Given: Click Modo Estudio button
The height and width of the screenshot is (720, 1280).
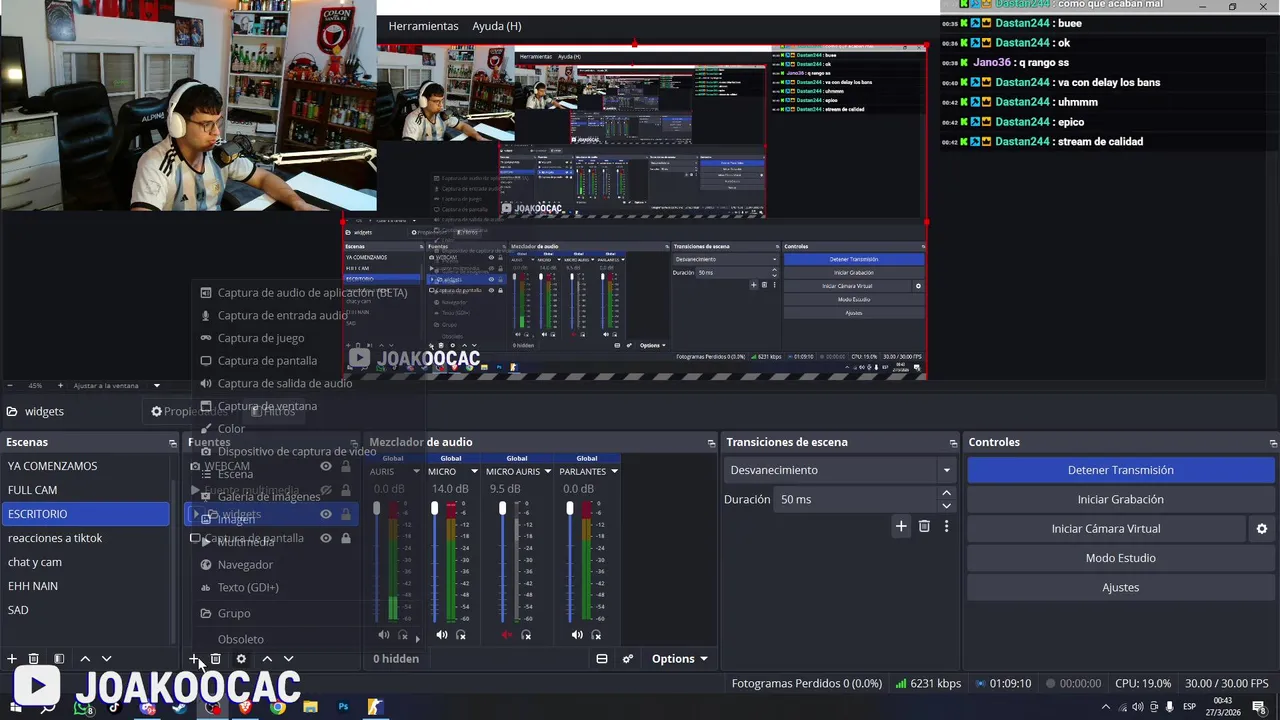Looking at the screenshot, I should [1120, 558].
